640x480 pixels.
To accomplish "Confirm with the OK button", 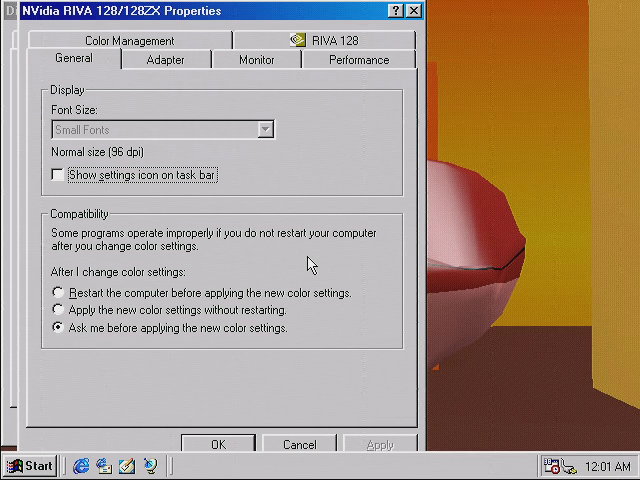I will coord(218,444).
